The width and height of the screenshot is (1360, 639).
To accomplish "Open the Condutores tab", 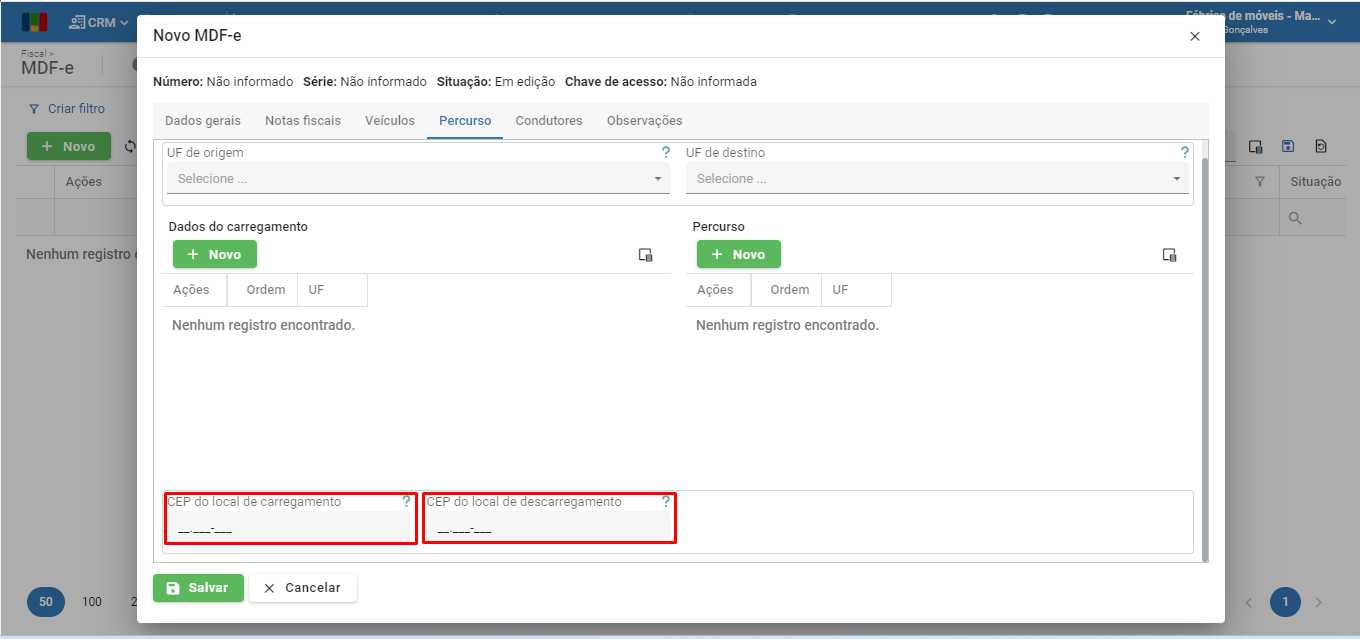I will (x=549, y=121).
